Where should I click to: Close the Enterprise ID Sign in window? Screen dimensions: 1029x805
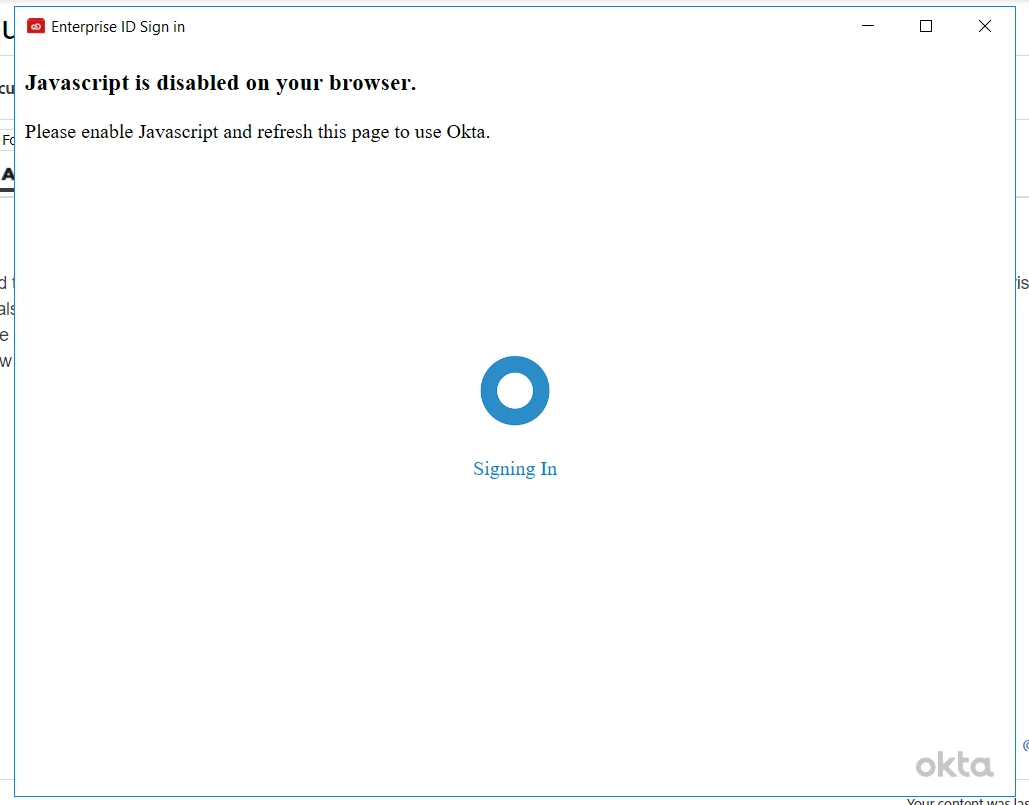pyautogui.click(x=984, y=26)
